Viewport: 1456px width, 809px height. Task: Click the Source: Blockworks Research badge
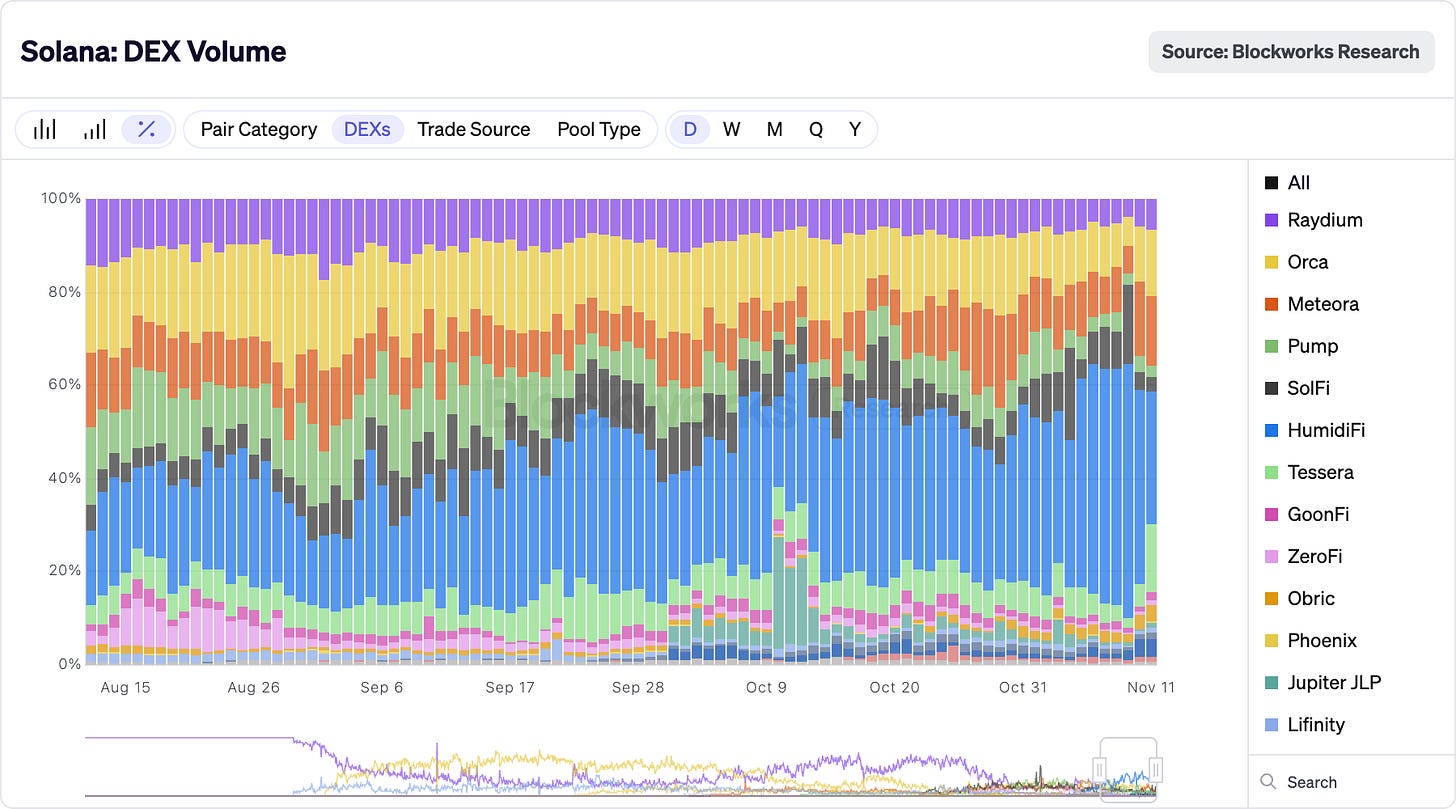pos(1291,51)
